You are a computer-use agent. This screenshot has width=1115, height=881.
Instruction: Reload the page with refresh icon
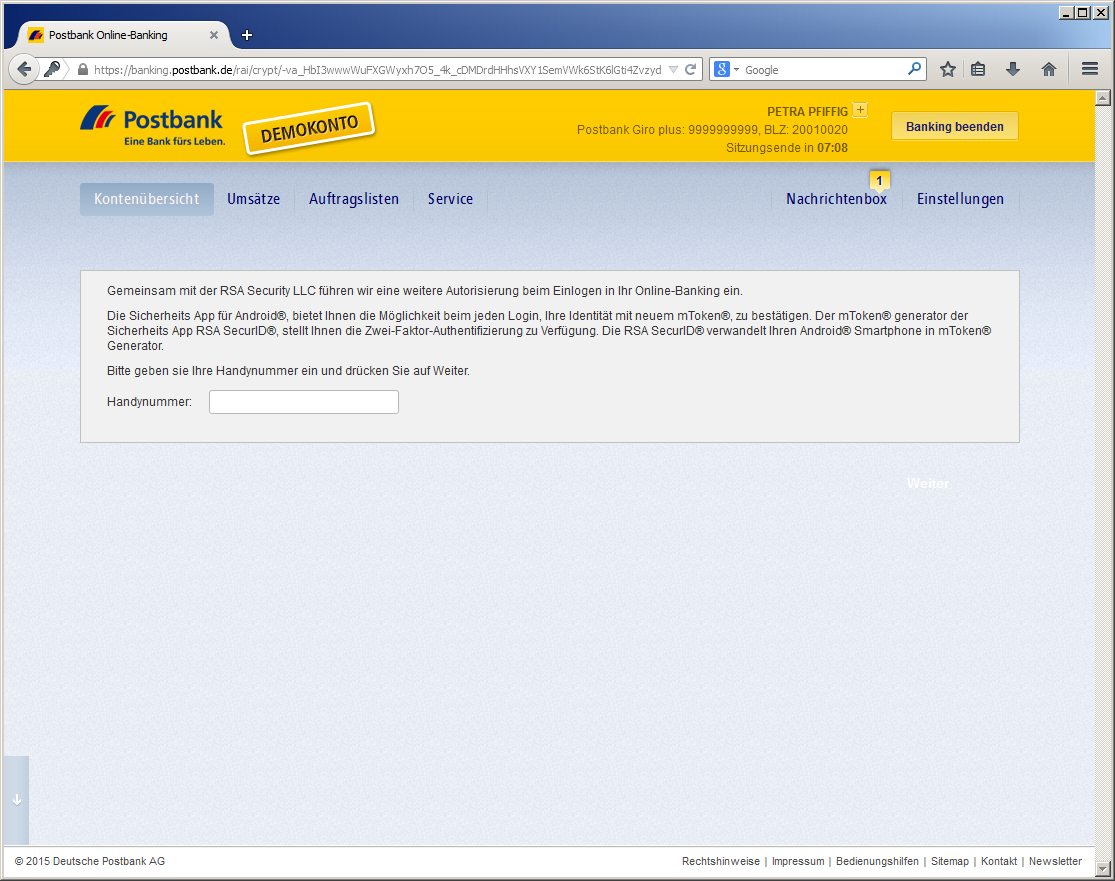[690, 70]
